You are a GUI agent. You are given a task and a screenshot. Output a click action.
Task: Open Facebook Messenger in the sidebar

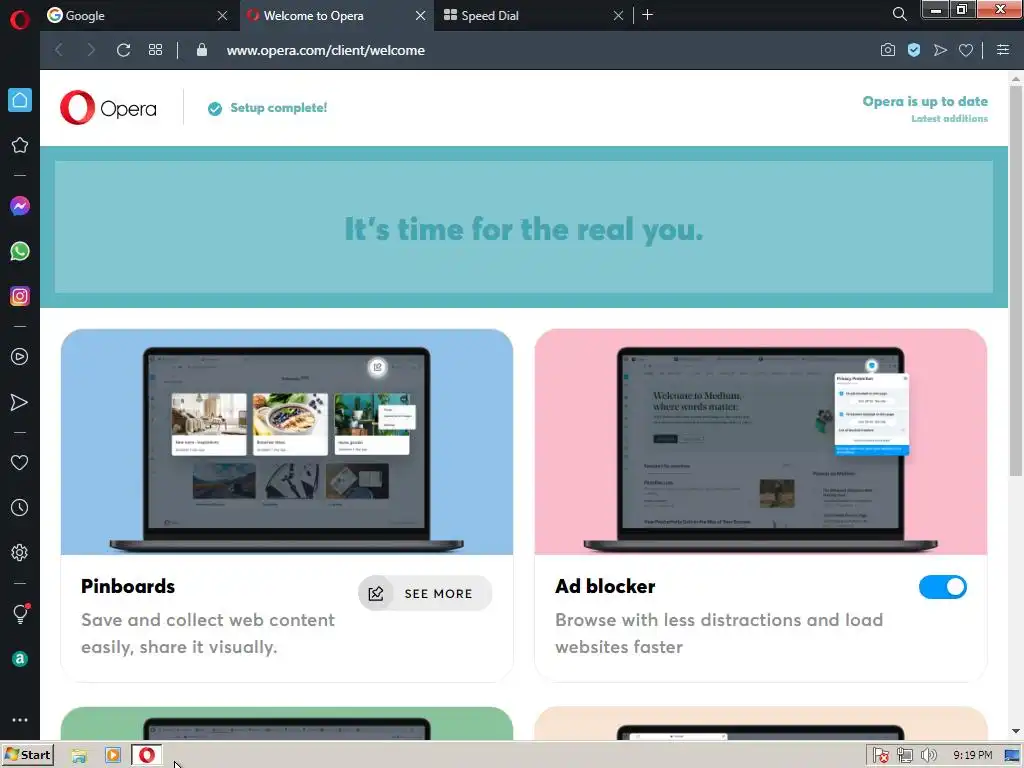pos(20,206)
